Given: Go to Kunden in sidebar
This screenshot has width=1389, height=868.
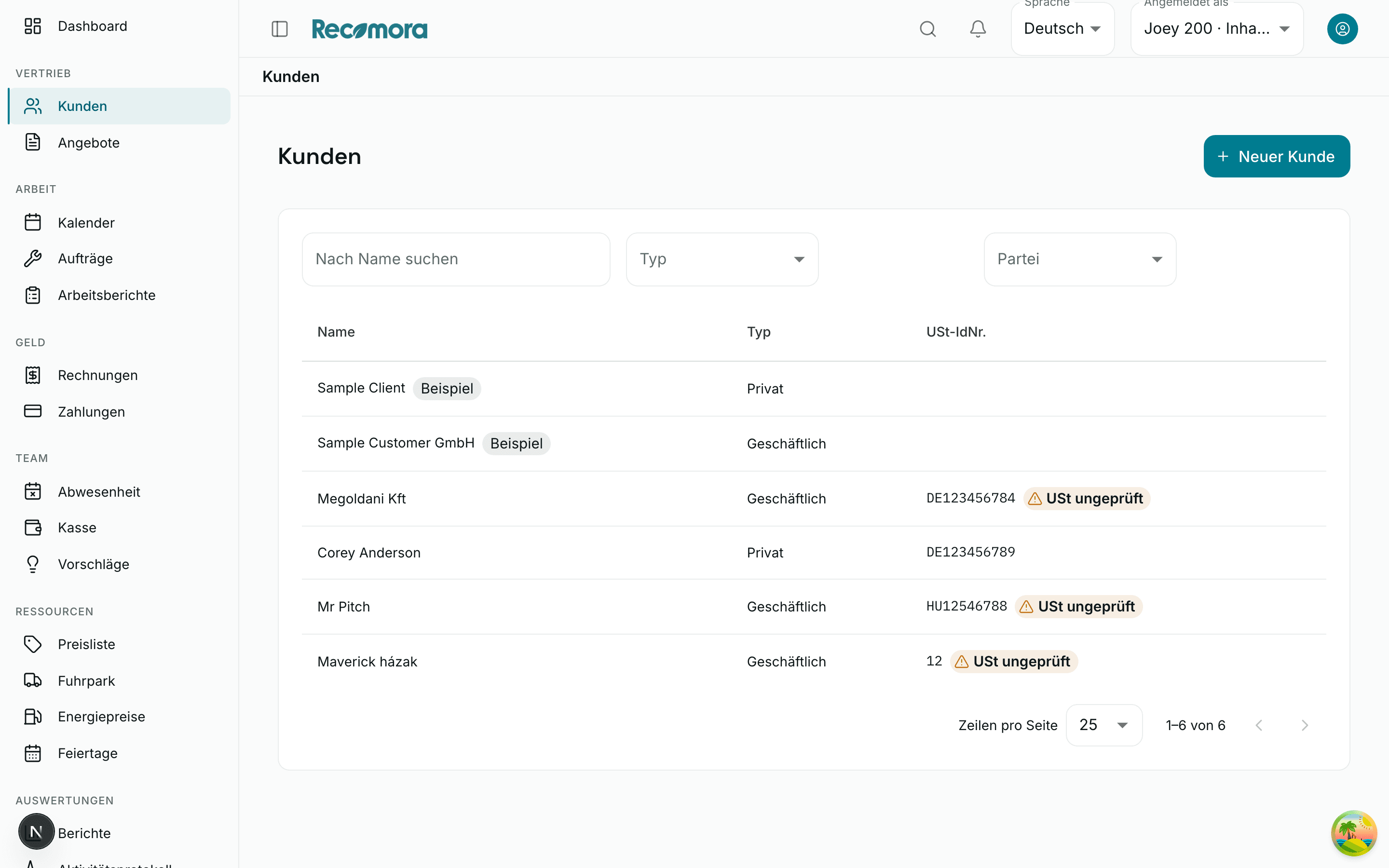Looking at the screenshot, I should pos(120,106).
